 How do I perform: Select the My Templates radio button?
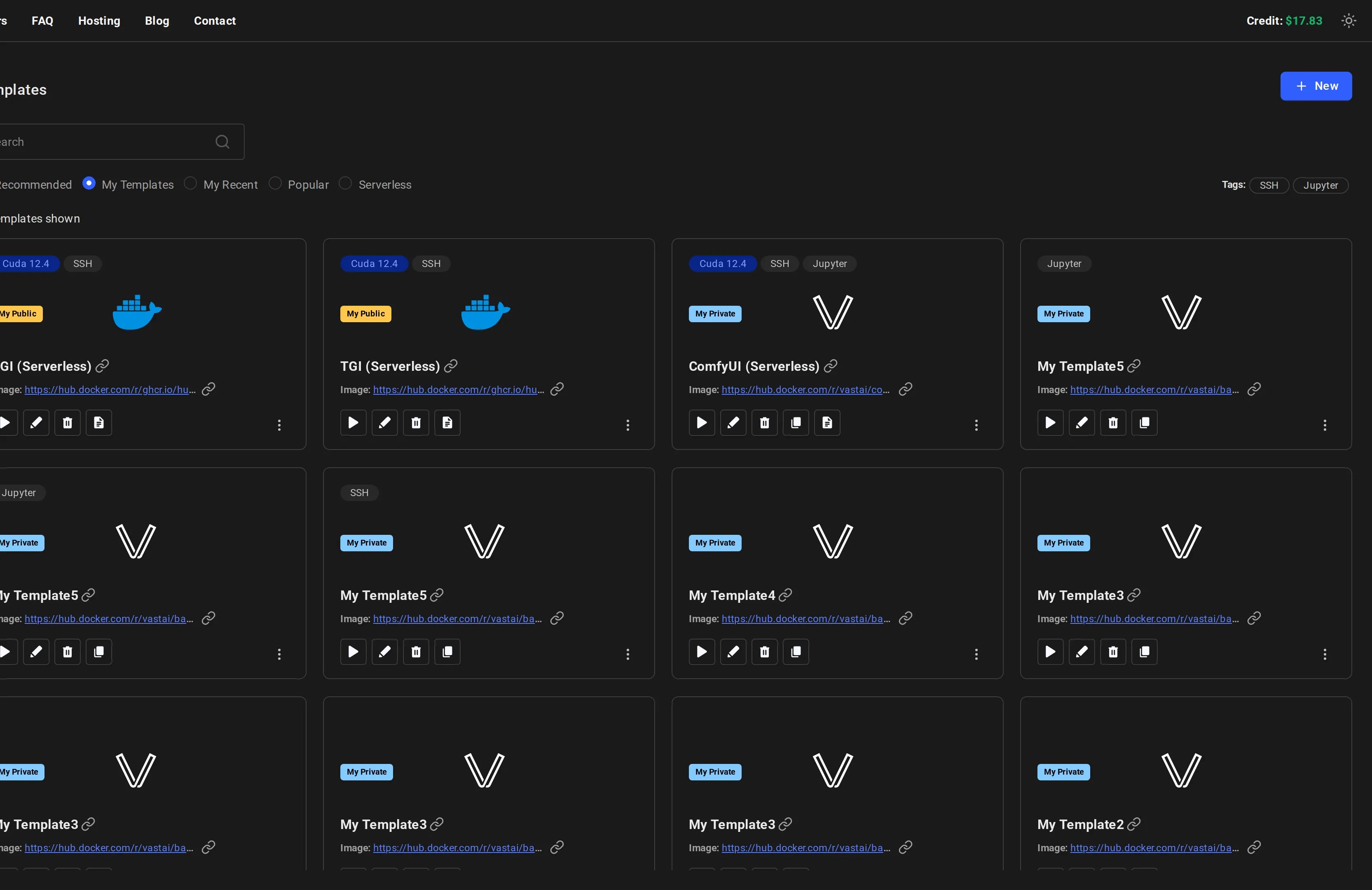89,183
